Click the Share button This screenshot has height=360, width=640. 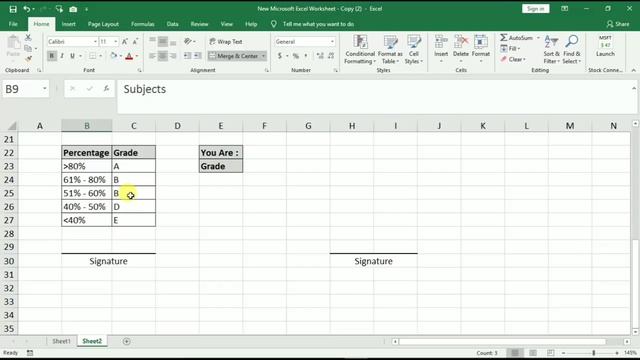coord(618,24)
